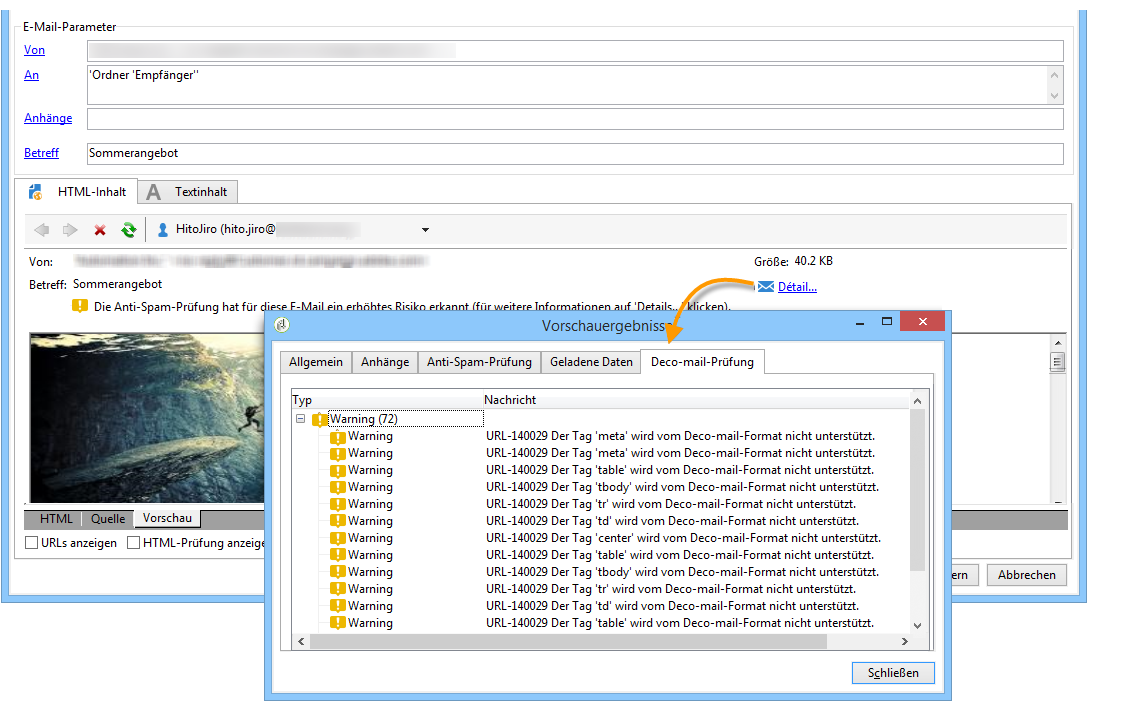
Task: Click the An field scroll-up arrow
Action: click(x=1055, y=74)
